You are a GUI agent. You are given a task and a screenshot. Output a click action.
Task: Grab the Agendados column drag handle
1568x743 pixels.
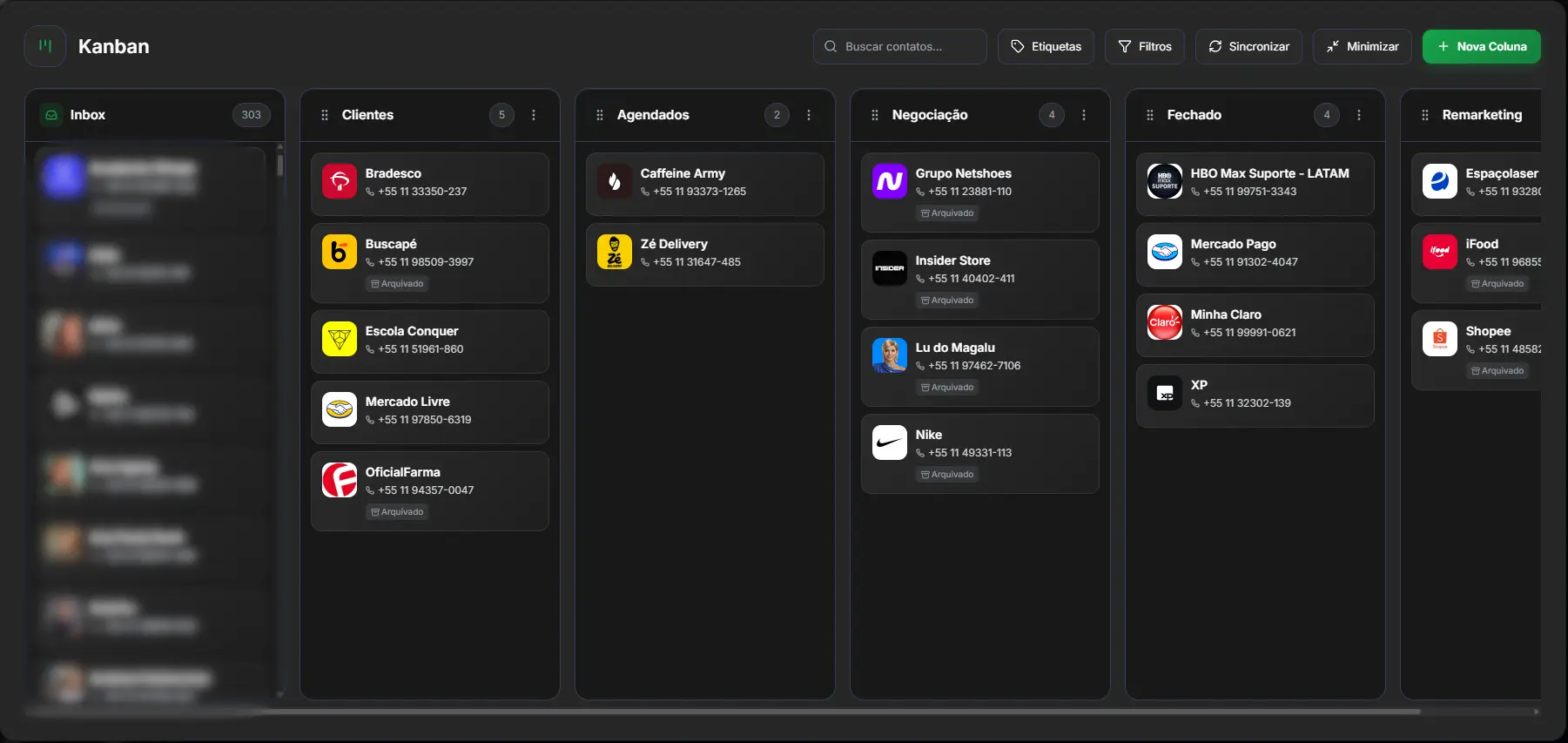coord(600,115)
